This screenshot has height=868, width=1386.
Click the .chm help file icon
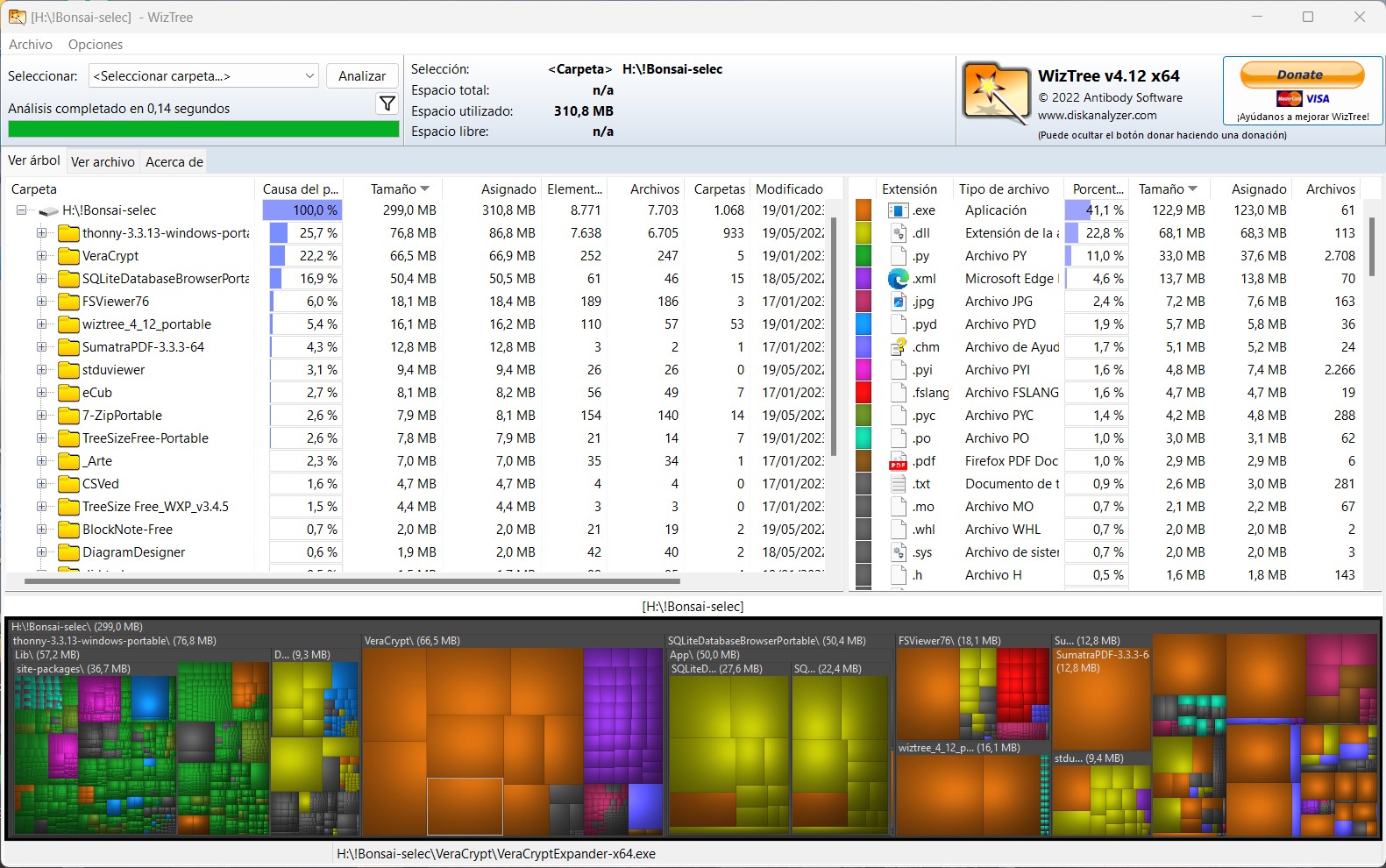coord(898,347)
